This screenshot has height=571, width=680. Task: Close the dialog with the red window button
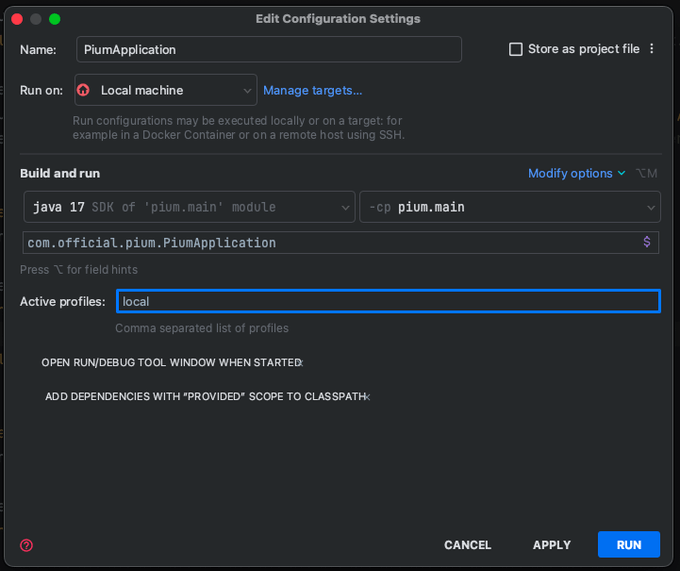(17, 19)
